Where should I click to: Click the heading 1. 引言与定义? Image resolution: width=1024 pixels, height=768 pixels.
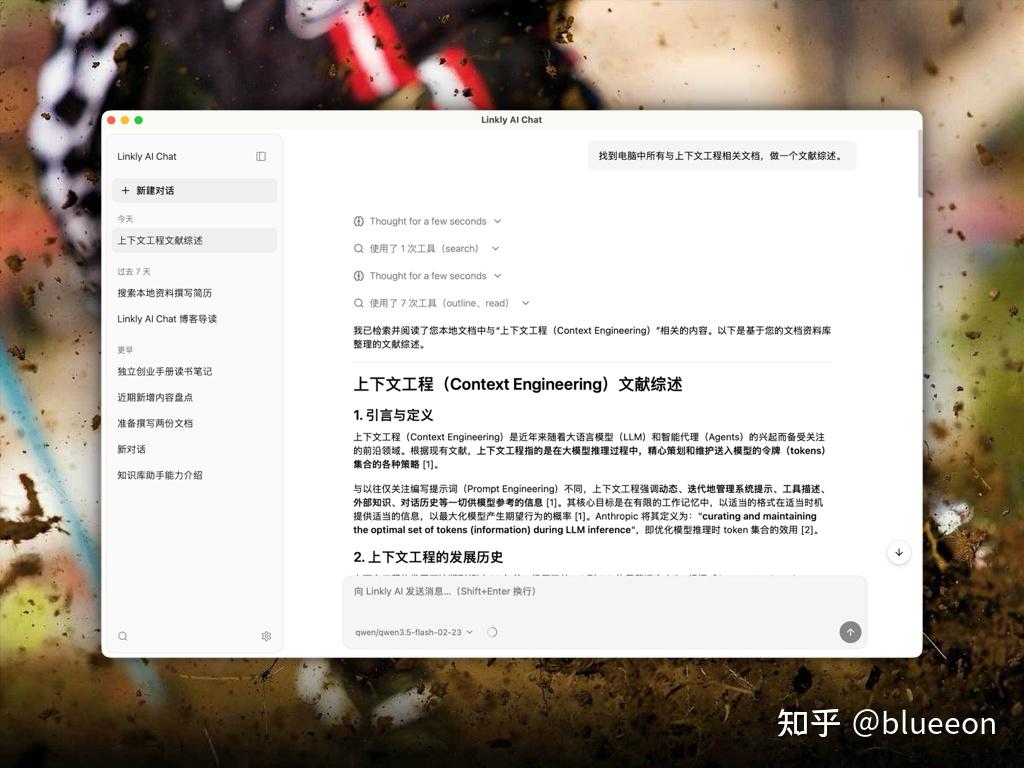(393, 415)
